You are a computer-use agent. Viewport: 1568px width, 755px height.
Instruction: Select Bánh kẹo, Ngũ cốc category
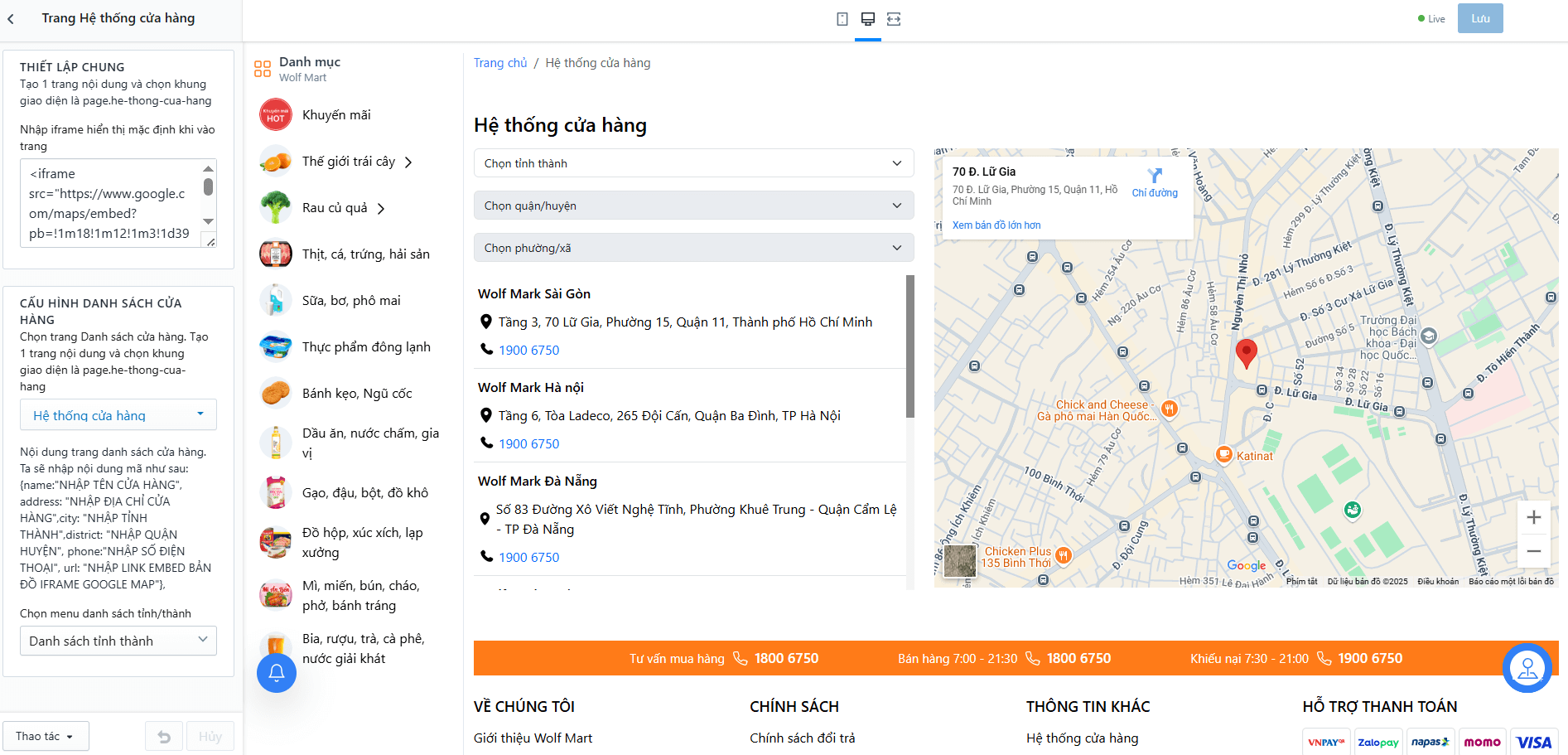click(x=357, y=394)
